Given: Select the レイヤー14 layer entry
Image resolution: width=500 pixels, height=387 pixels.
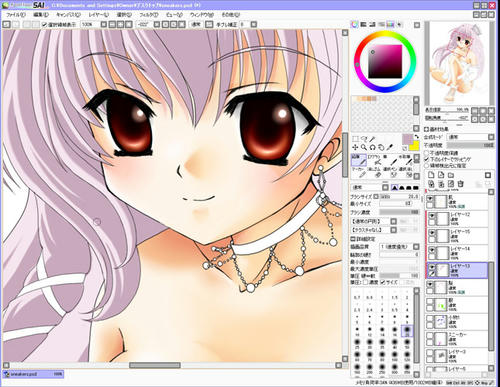Looking at the screenshot, I should click(457, 253).
